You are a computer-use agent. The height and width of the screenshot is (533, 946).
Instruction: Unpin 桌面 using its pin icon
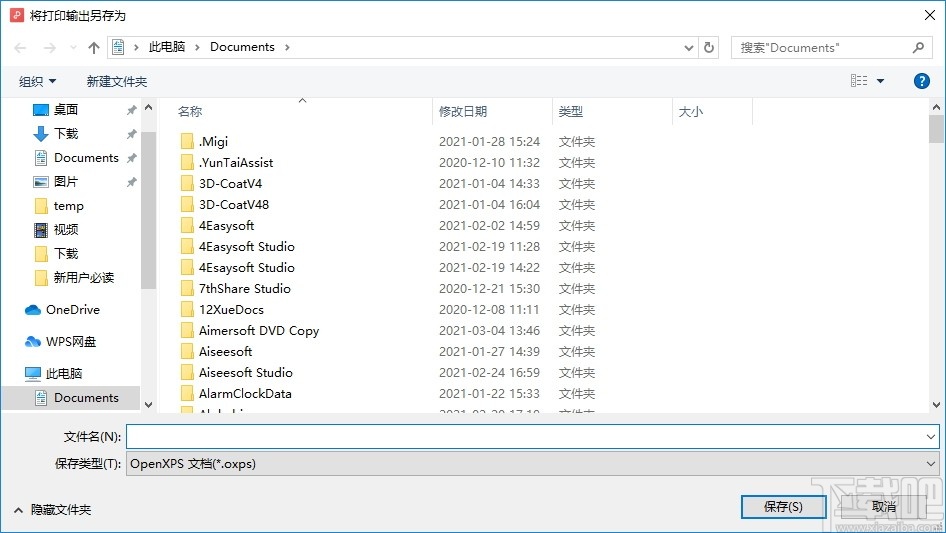pyautogui.click(x=131, y=110)
